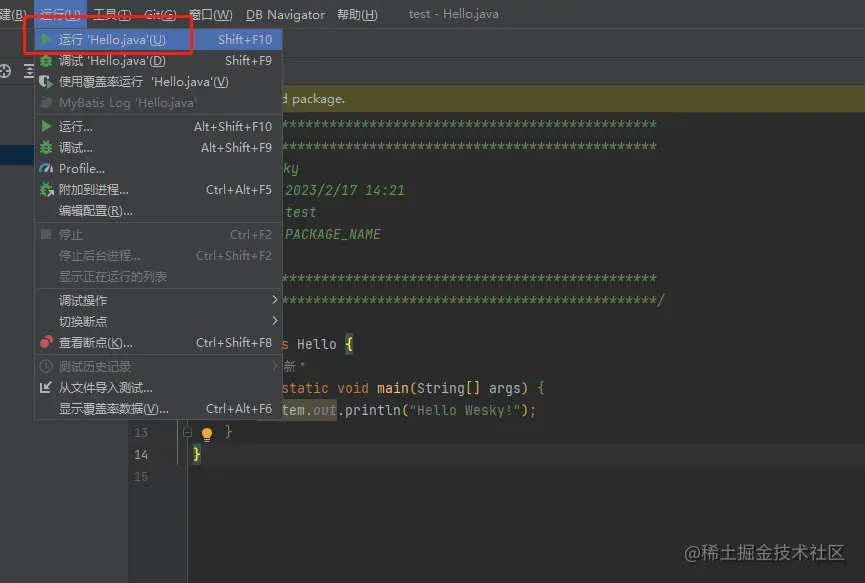Select 显示覆盖率数据(V)... entry
This screenshot has width=865, height=583.
tap(158, 409)
